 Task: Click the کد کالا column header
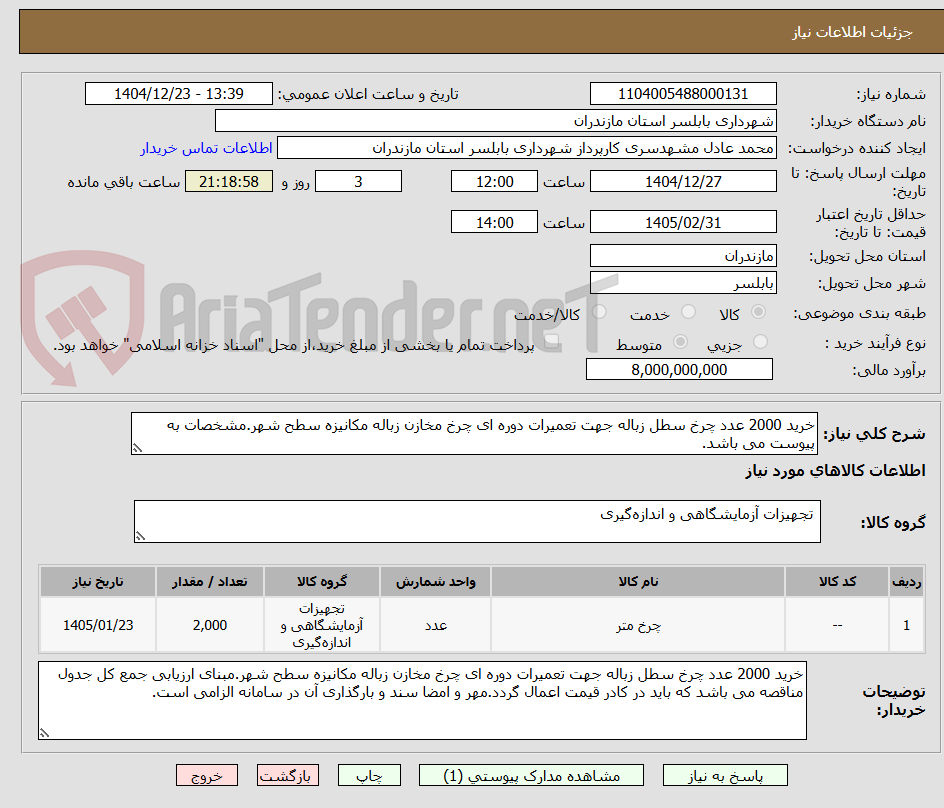837,582
